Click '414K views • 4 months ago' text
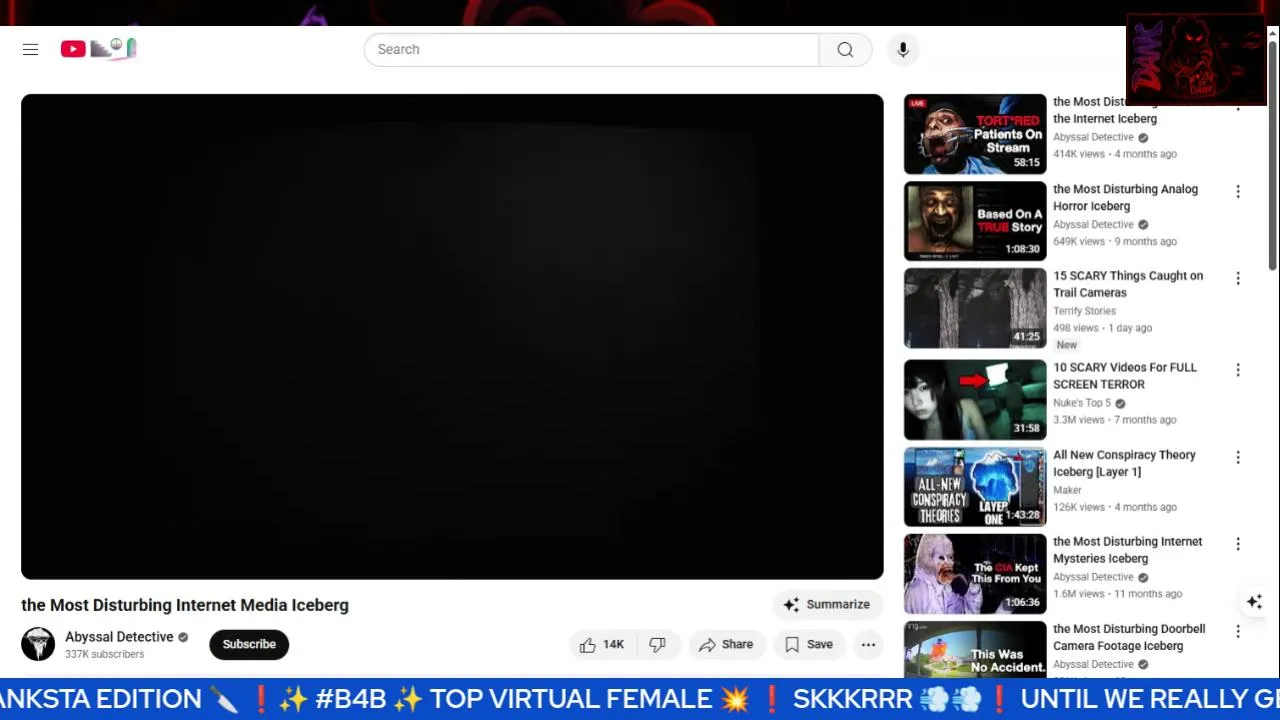1280x720 pixels. [1115, 154]
